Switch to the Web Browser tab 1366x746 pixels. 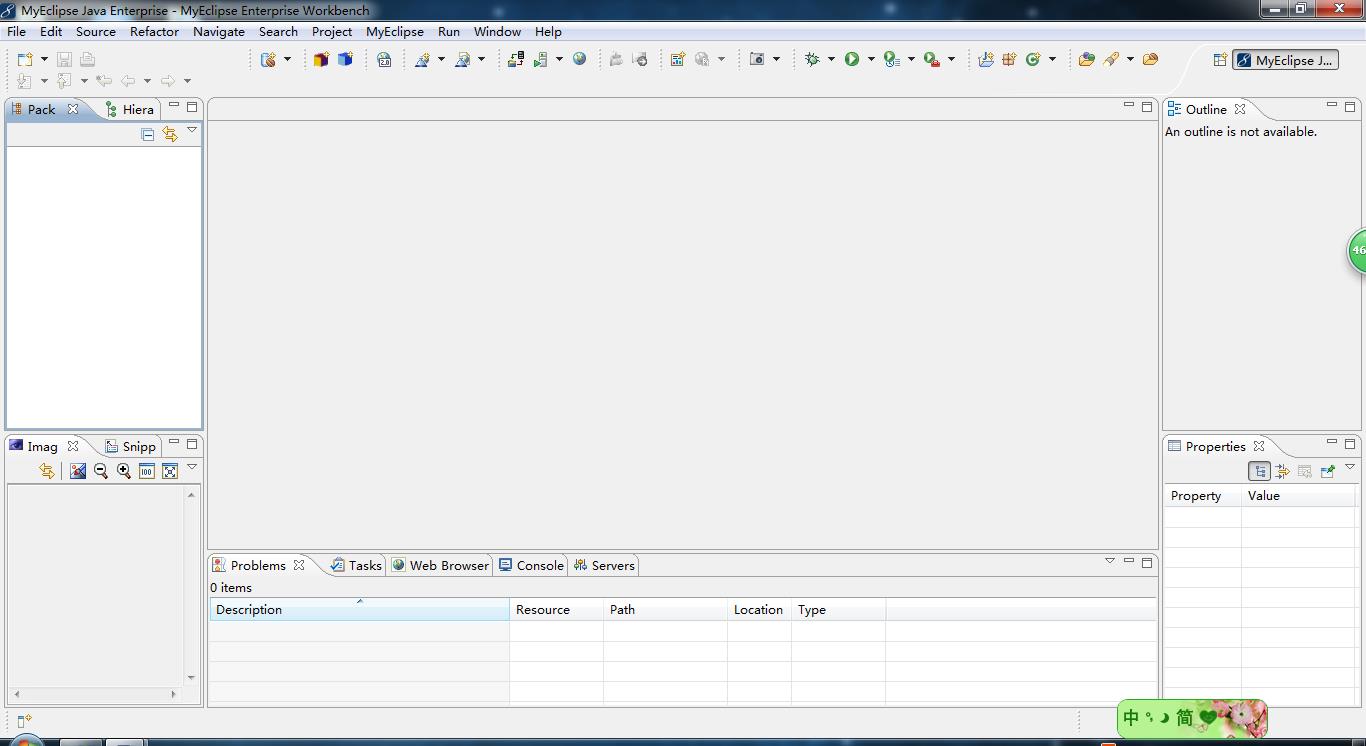tap(440, 565)
